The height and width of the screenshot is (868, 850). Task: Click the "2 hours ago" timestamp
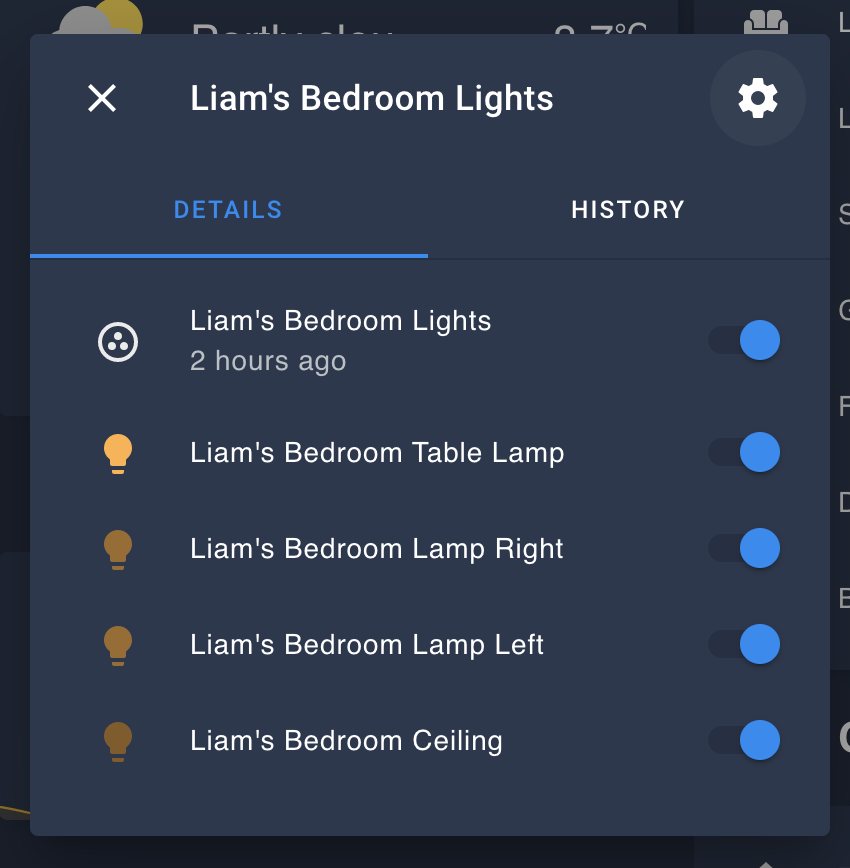click(x=268, y=361)
